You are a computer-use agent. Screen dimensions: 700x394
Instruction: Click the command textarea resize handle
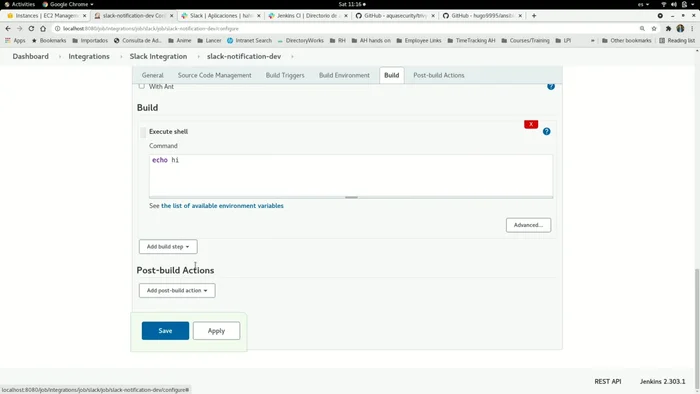[351, 197]
